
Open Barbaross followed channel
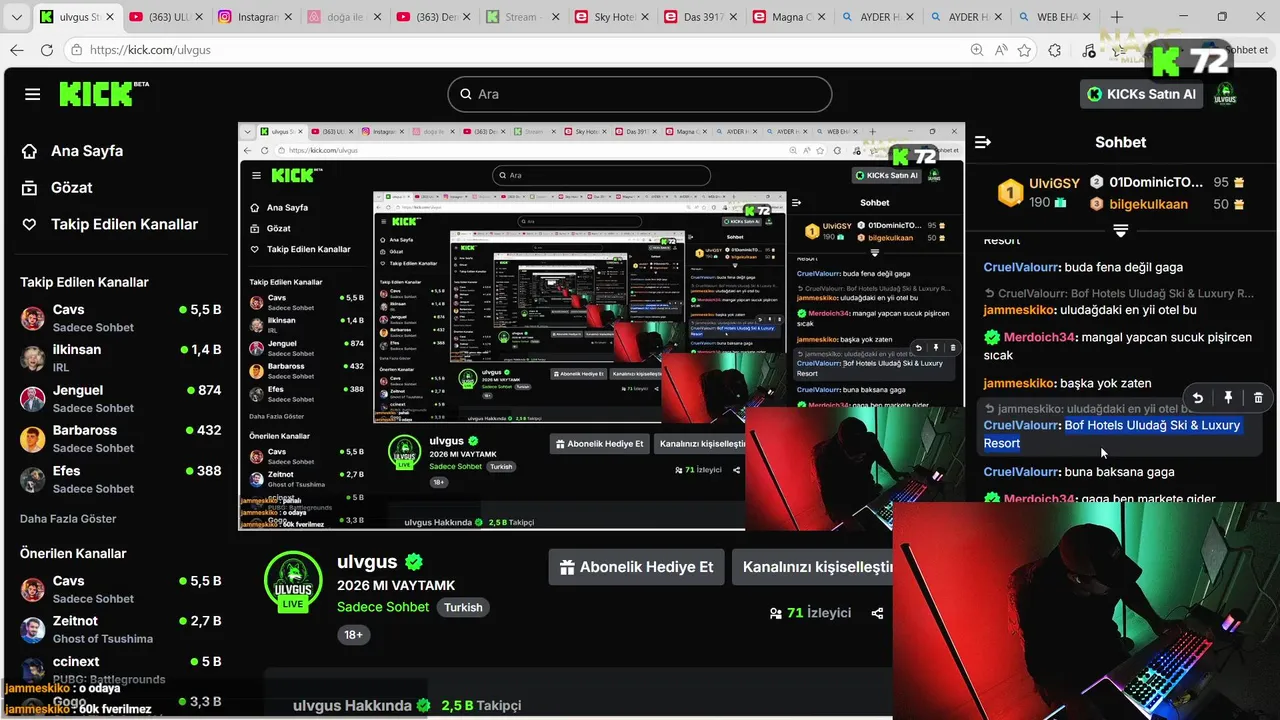coord(121,439)
